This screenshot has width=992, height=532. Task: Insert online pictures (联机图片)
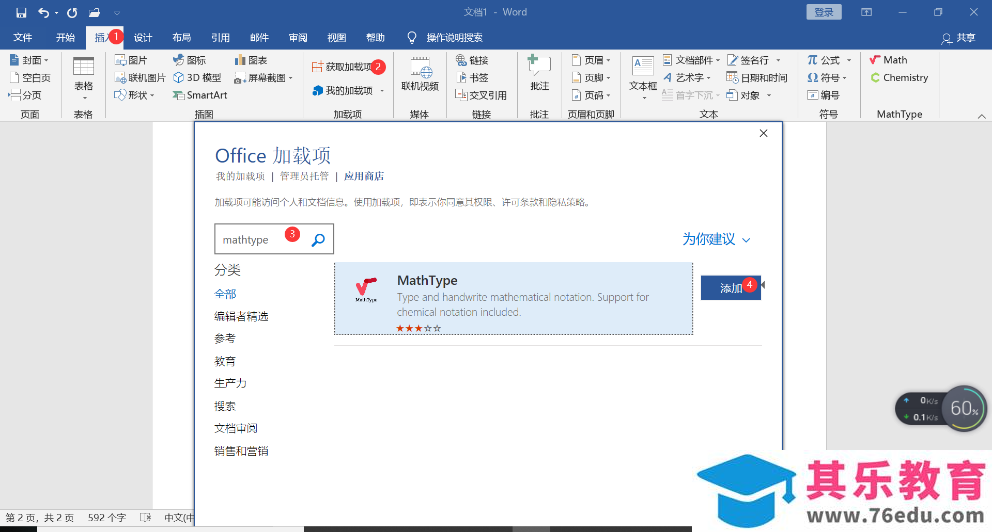coord(140,78)
